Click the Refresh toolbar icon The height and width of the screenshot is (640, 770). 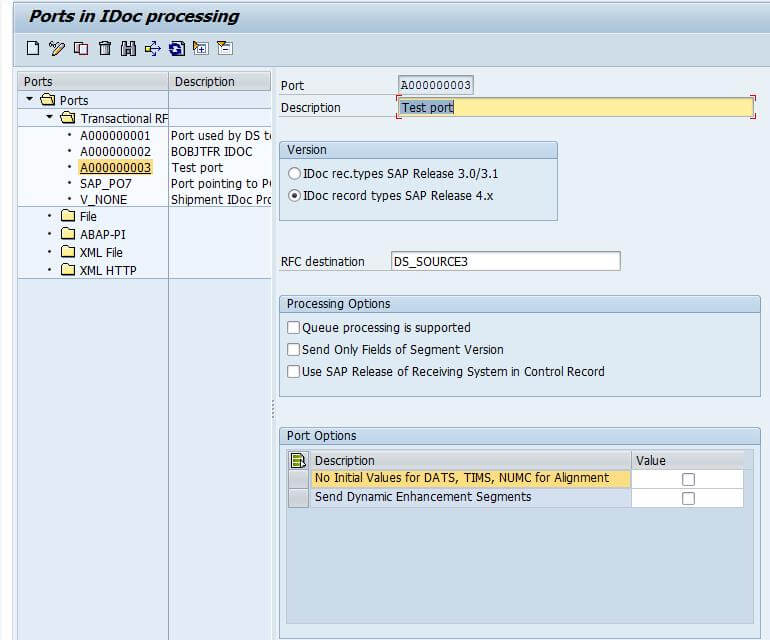[176, 48]
